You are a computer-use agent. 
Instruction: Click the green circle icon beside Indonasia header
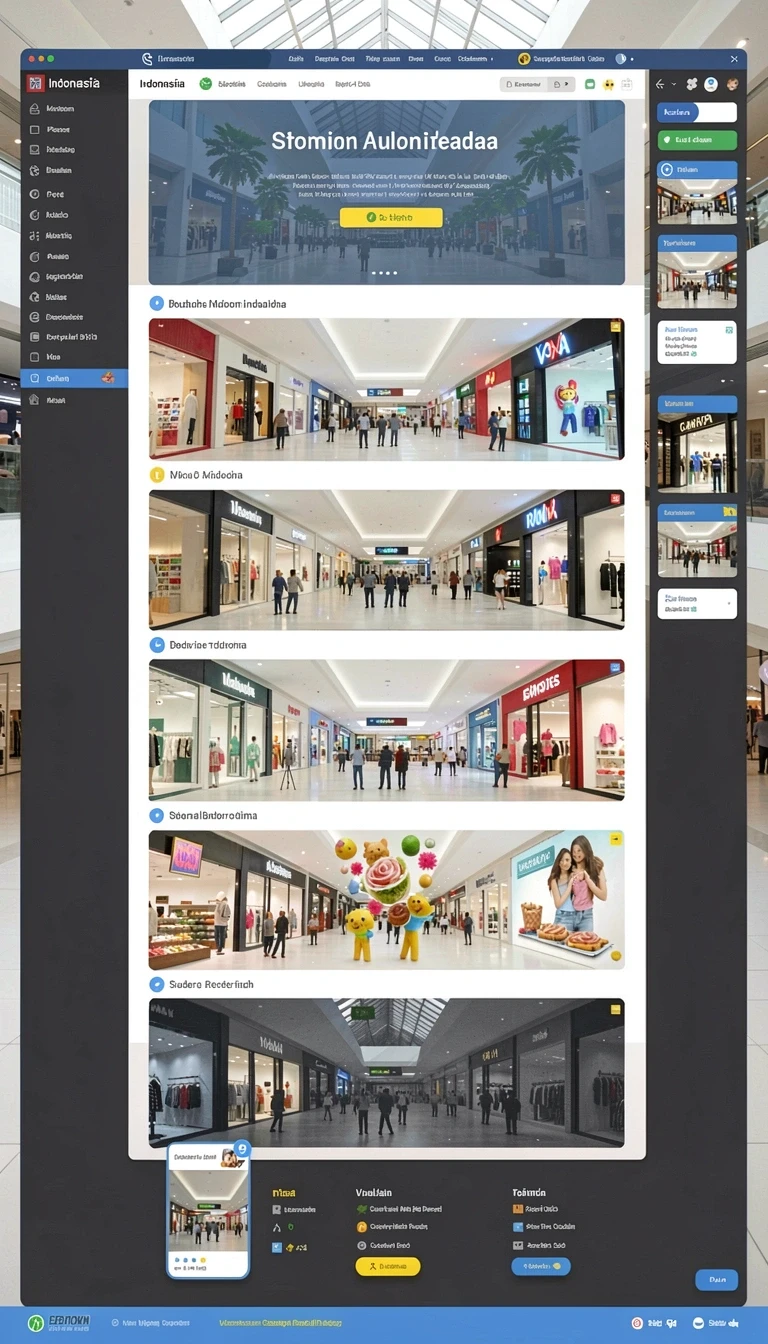(206, 85)
